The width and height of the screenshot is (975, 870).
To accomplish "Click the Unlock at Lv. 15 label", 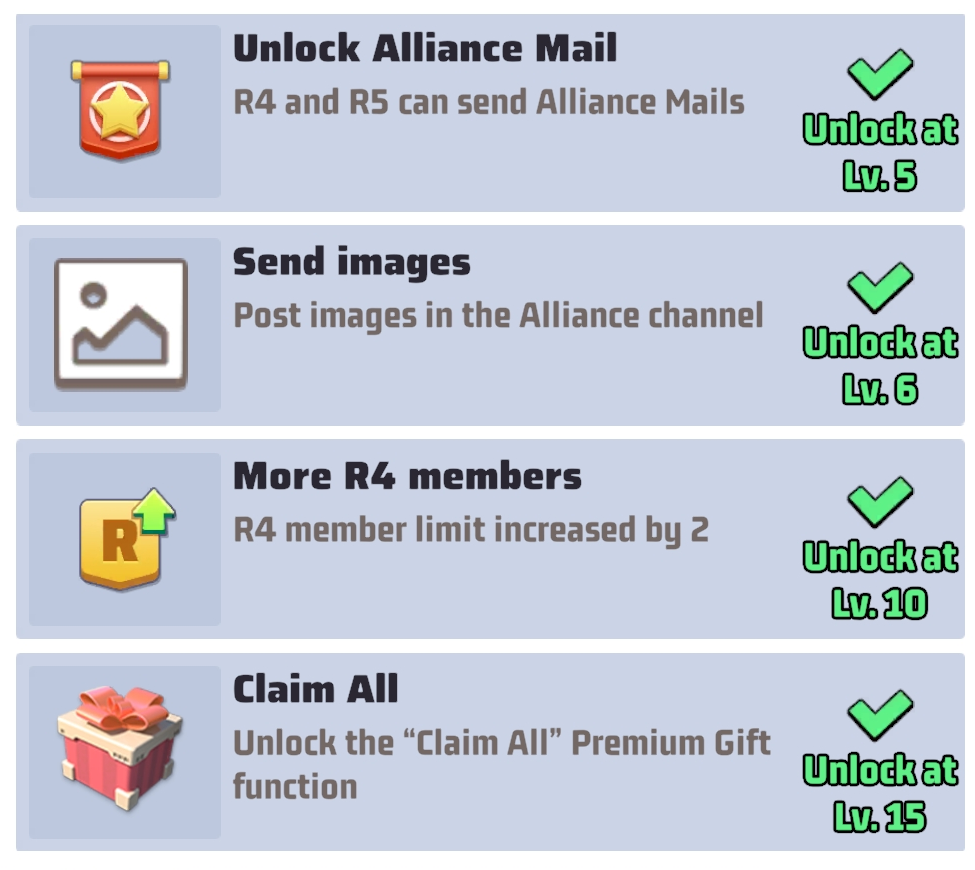I will [880, 793].
